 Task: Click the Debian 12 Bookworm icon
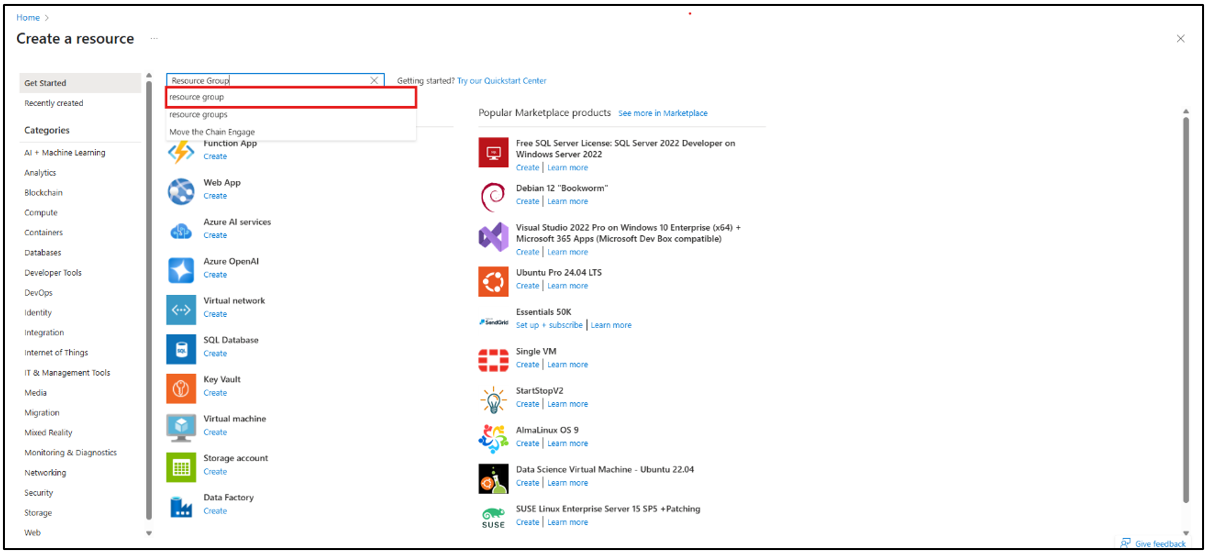tap(494, 196)
